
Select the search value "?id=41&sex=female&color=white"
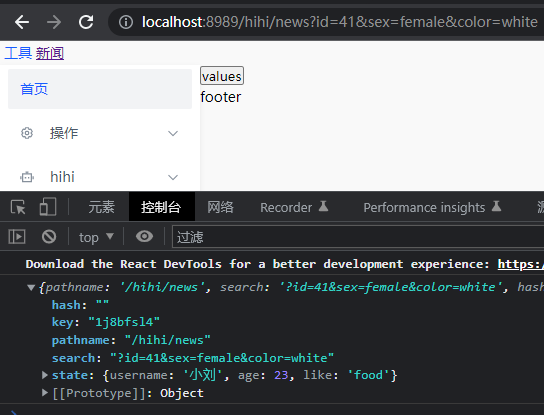(222, 357)
